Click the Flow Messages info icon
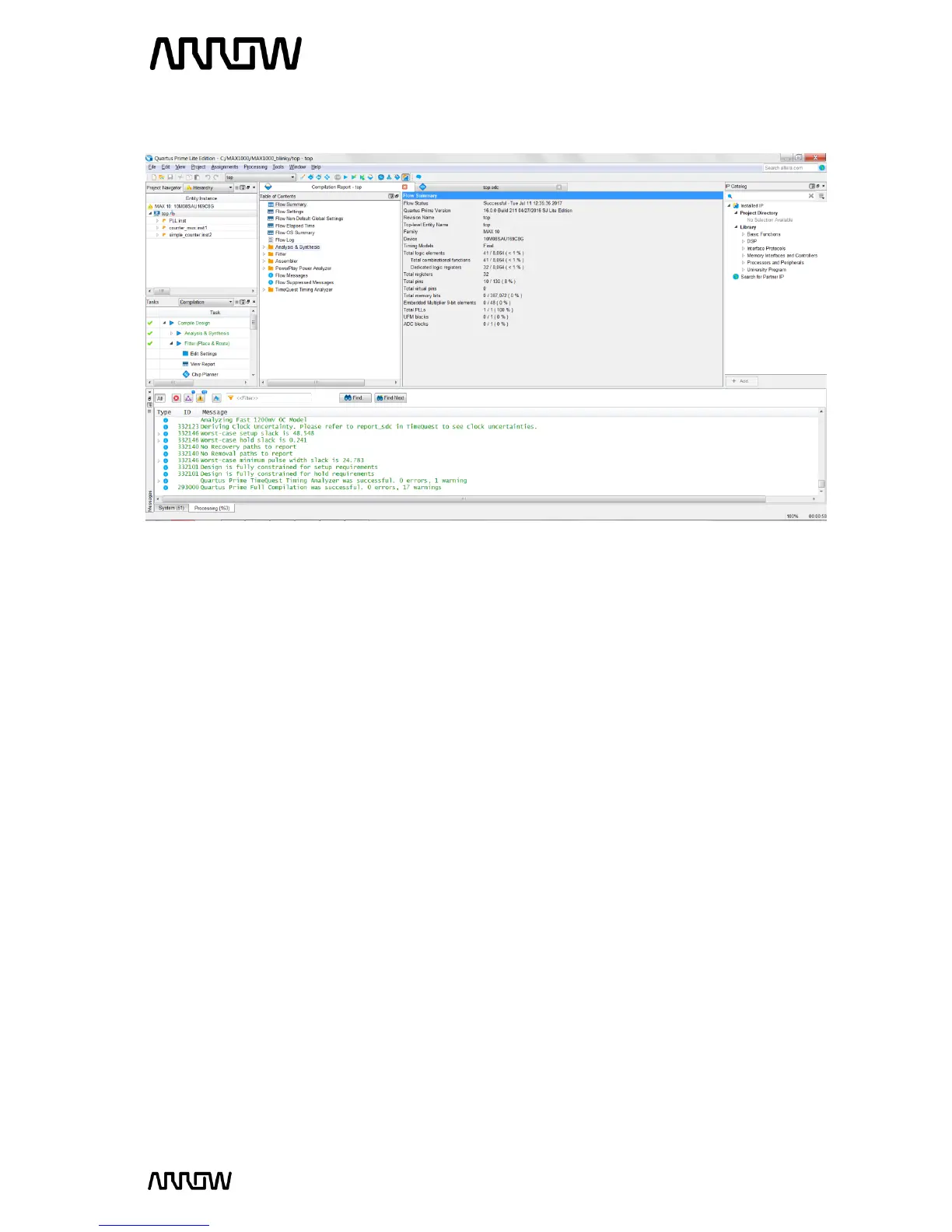 click(271, 275)
